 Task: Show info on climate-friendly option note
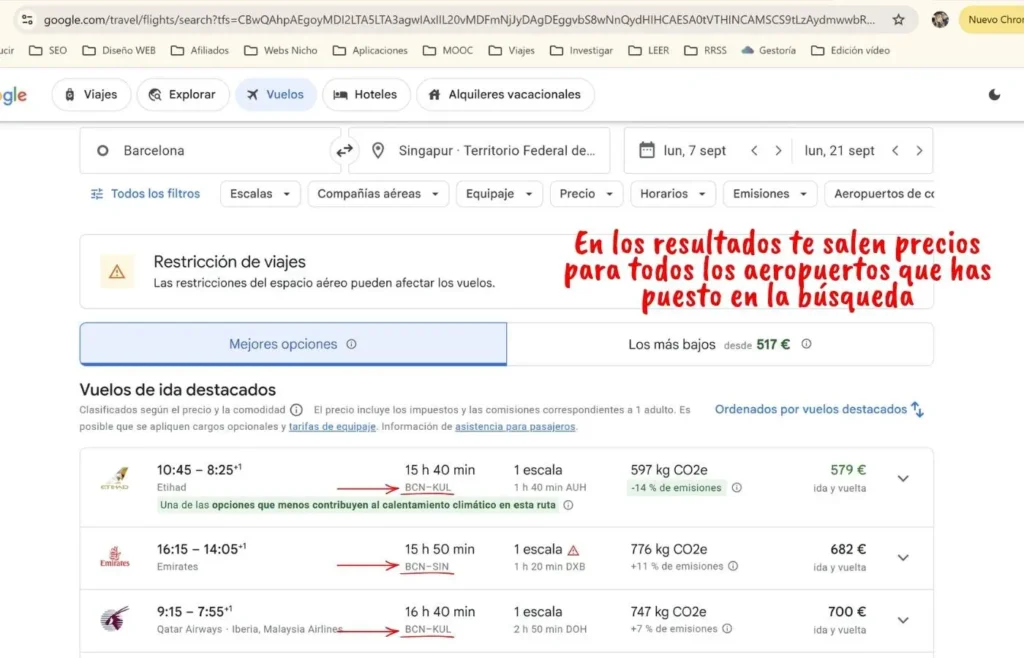(x=568, y=505)
